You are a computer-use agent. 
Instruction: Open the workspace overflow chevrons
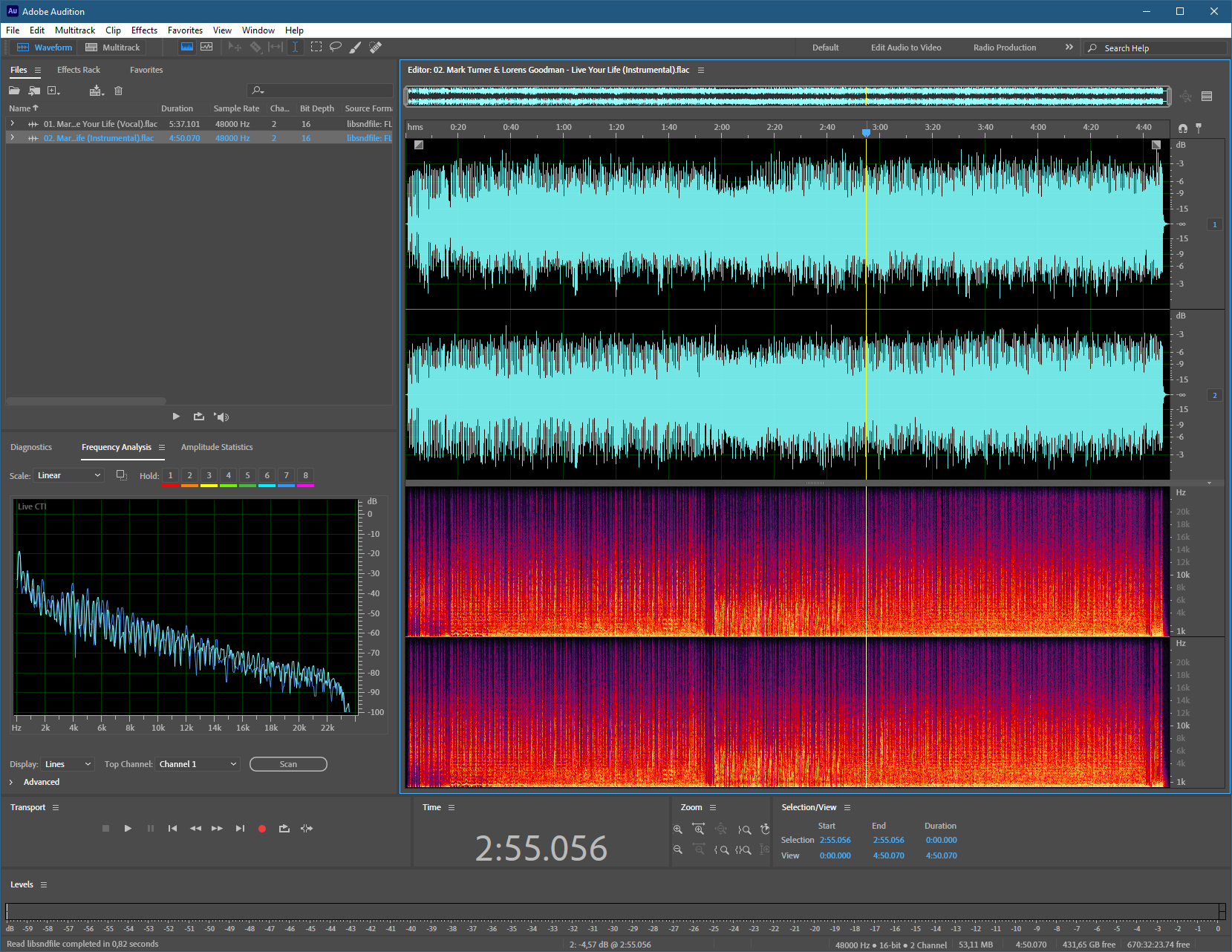(x=1069, y=47)
